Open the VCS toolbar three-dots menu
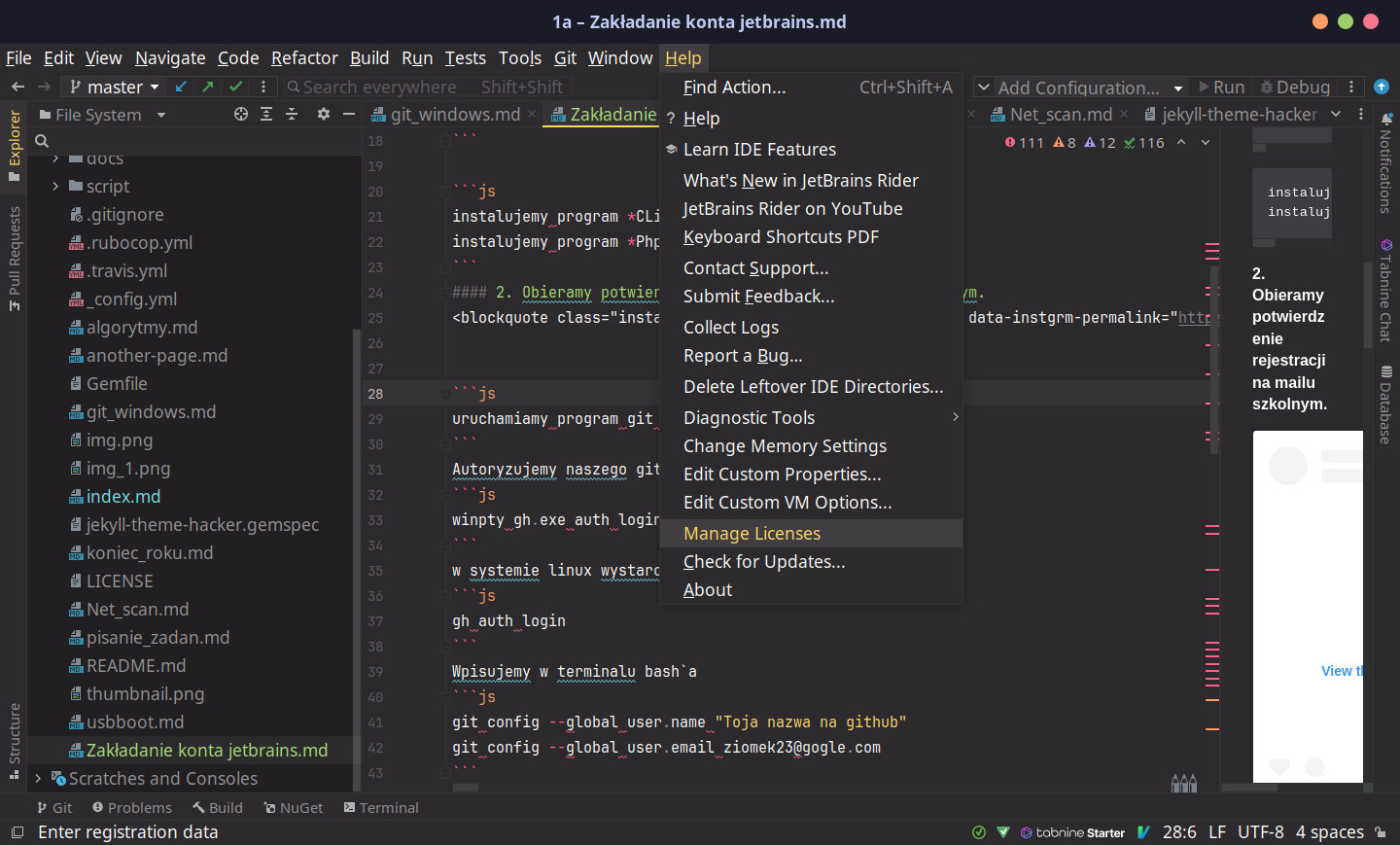The height and width of the screenshot is (845, 1400). (262, 87)
